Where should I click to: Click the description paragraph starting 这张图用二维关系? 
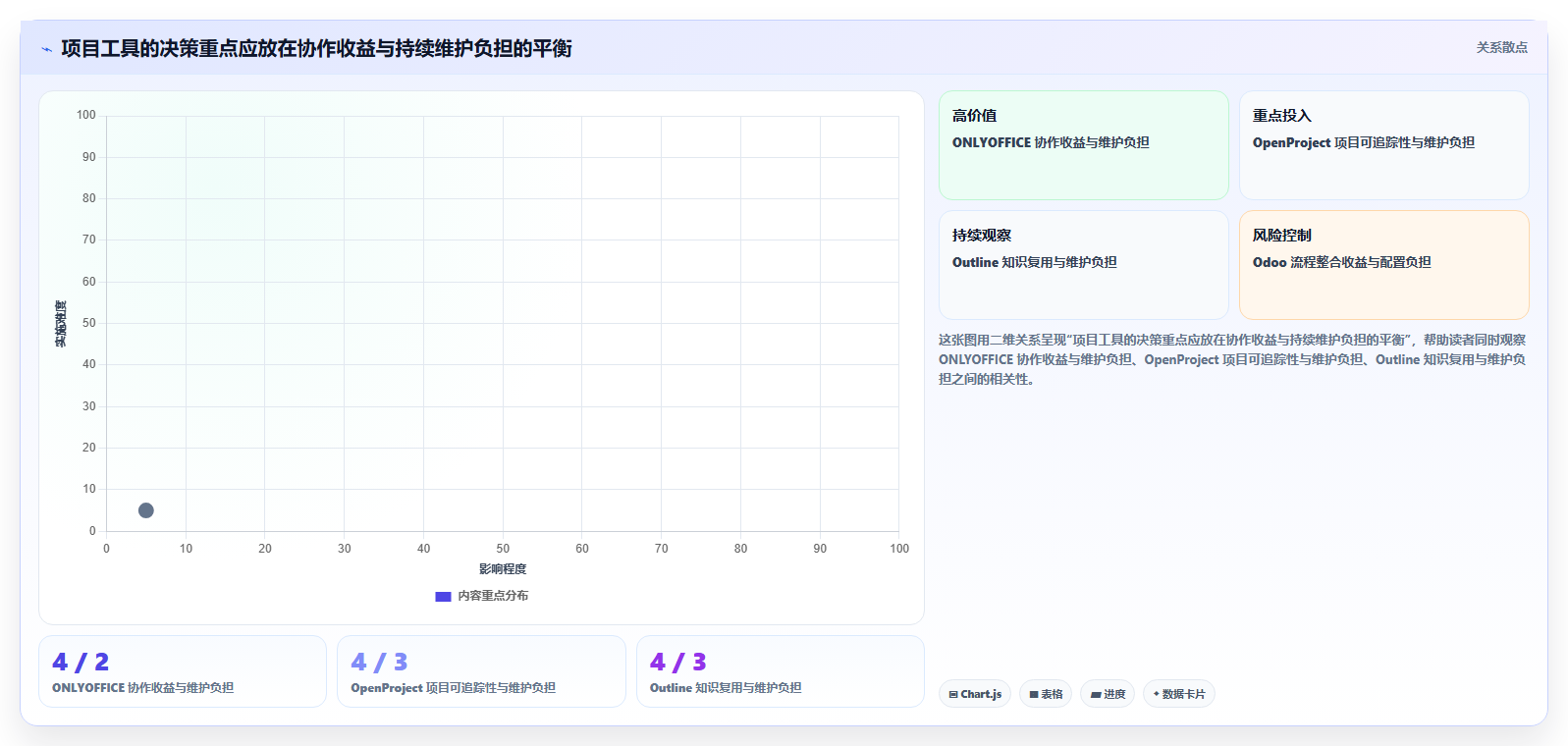(1232, 359)
